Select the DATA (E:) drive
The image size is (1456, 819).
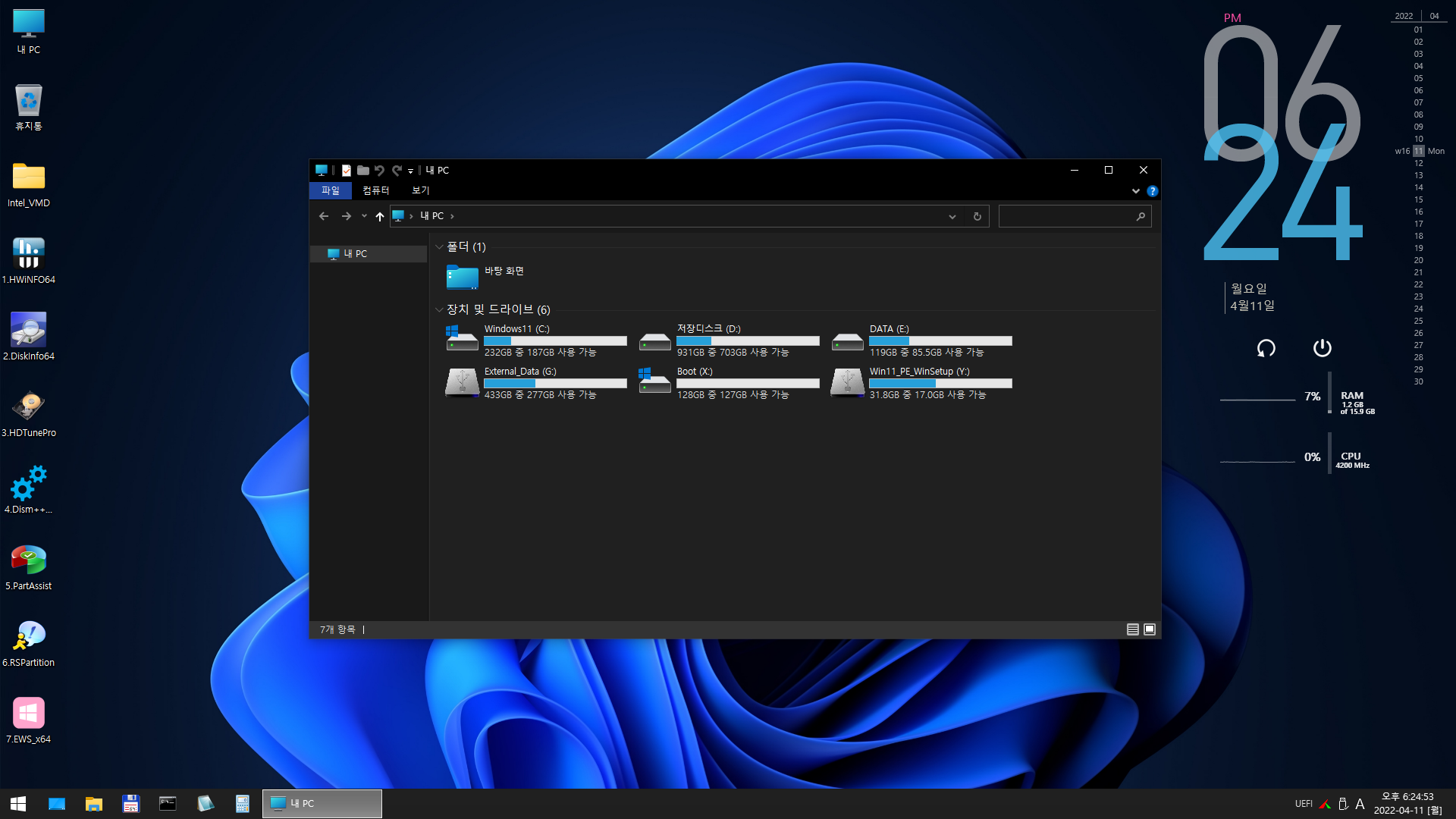point(922,340)
